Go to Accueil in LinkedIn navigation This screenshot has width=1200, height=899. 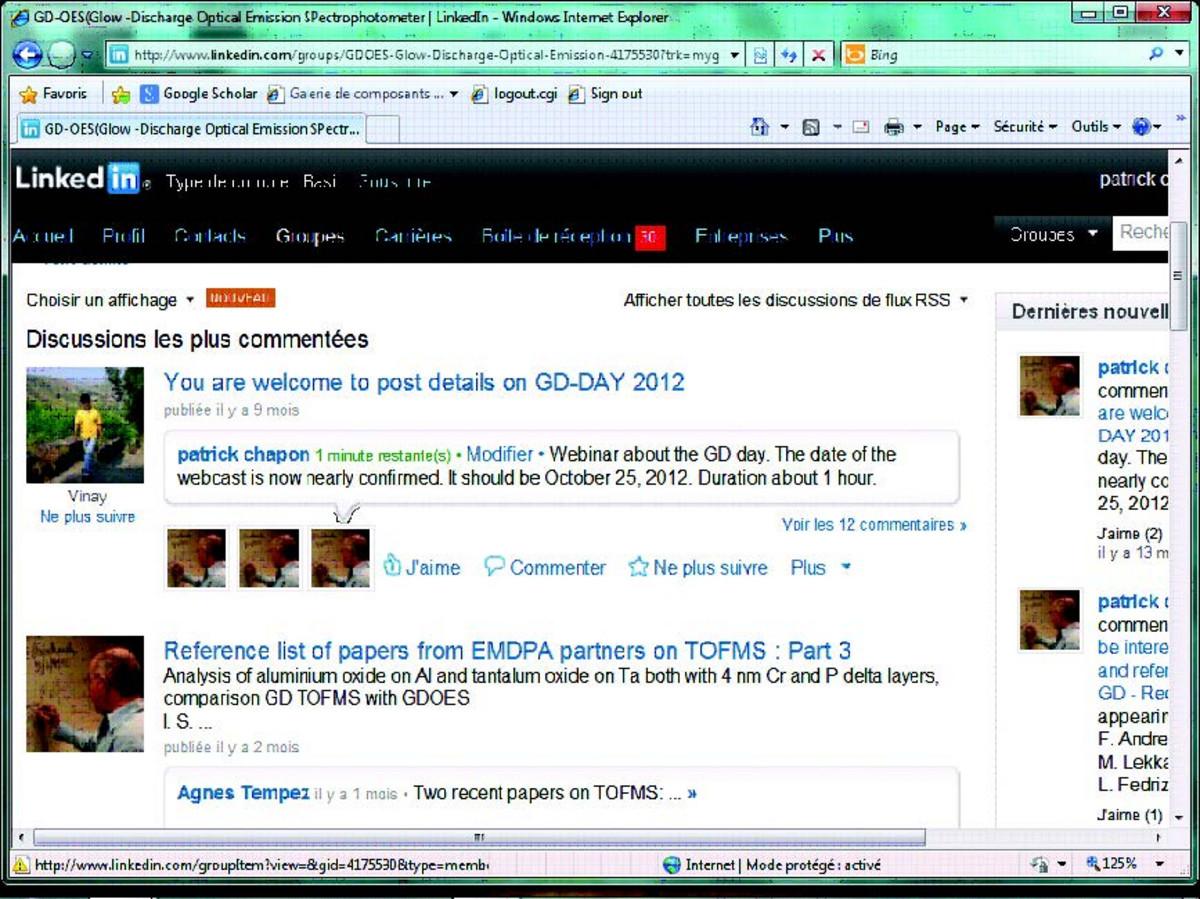(x=43, y=236)
